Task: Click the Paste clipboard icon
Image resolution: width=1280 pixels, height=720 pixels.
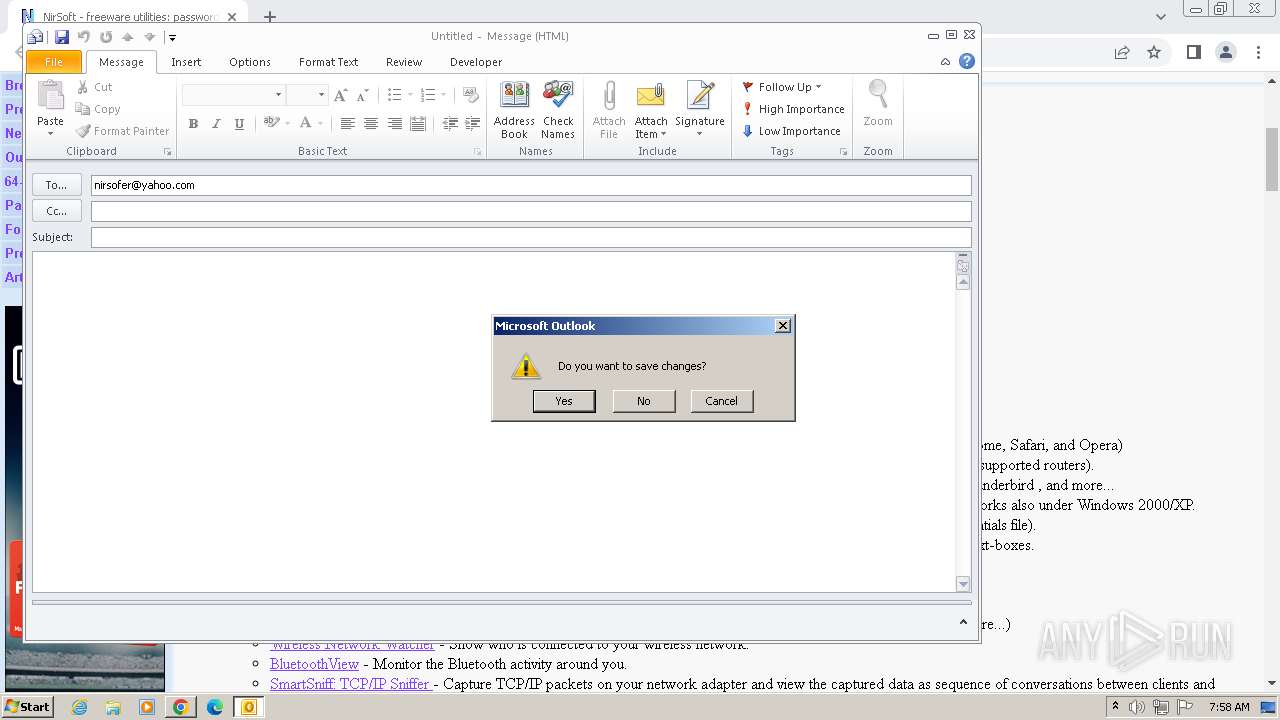Action: point(50,96)
